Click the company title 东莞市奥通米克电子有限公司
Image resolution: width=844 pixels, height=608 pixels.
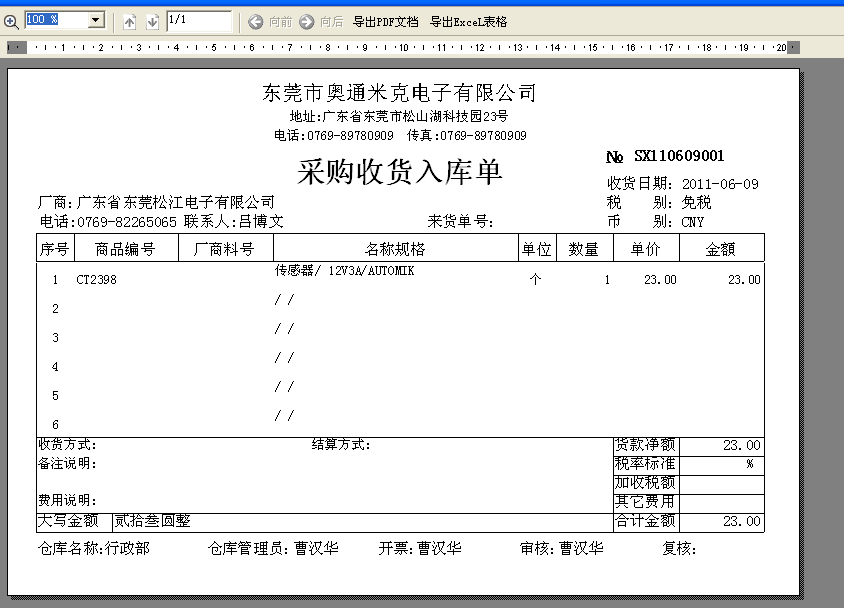click(399, 93)
